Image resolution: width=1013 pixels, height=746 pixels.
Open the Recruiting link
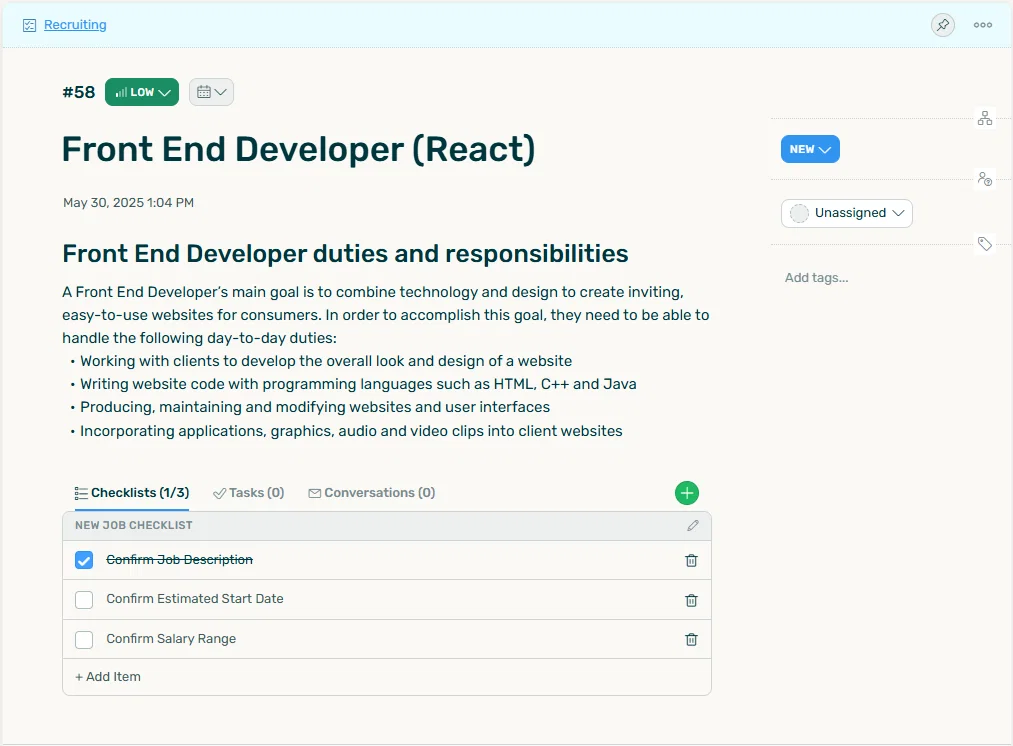75,25
